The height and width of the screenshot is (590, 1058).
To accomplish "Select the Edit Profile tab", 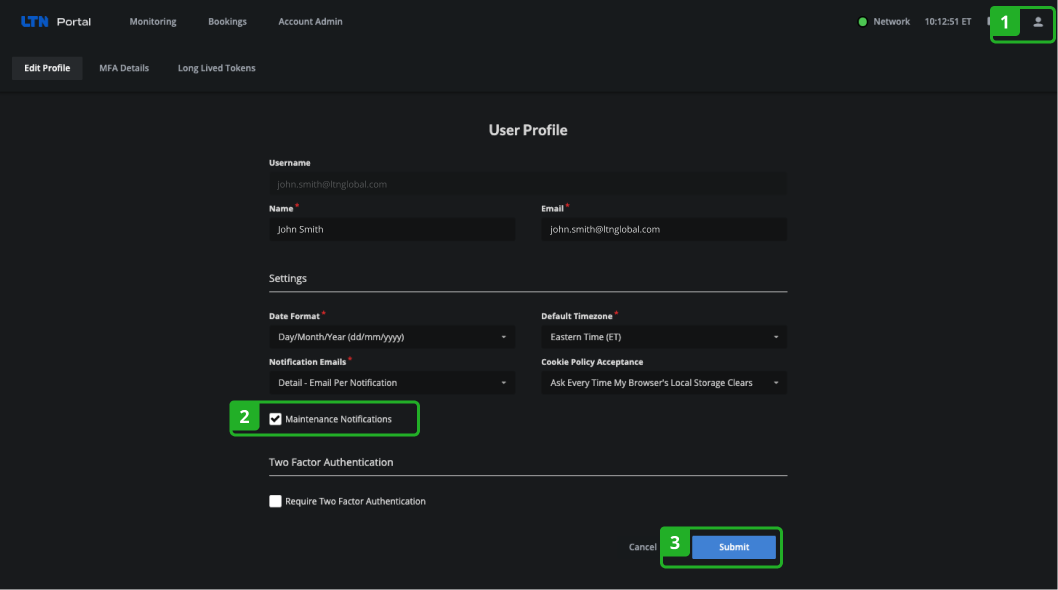I will tap(47, 68).
